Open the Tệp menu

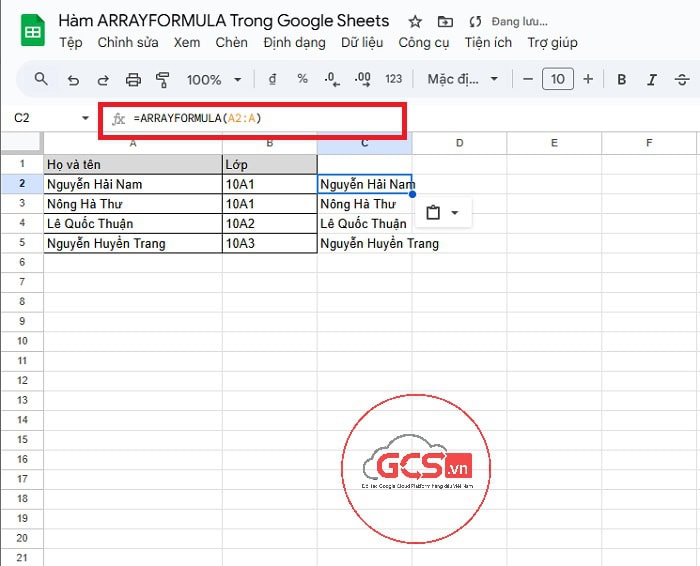[71, 43]
